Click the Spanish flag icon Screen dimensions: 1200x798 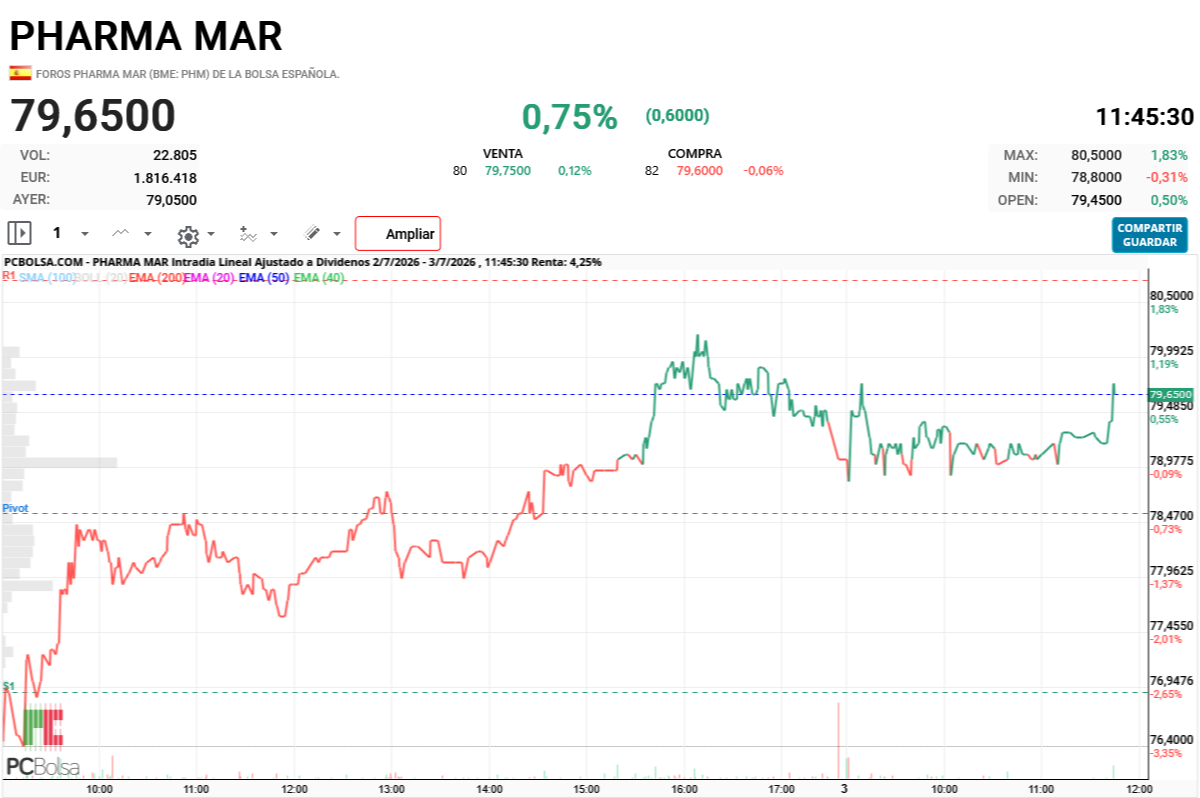[x=20, y=73]
